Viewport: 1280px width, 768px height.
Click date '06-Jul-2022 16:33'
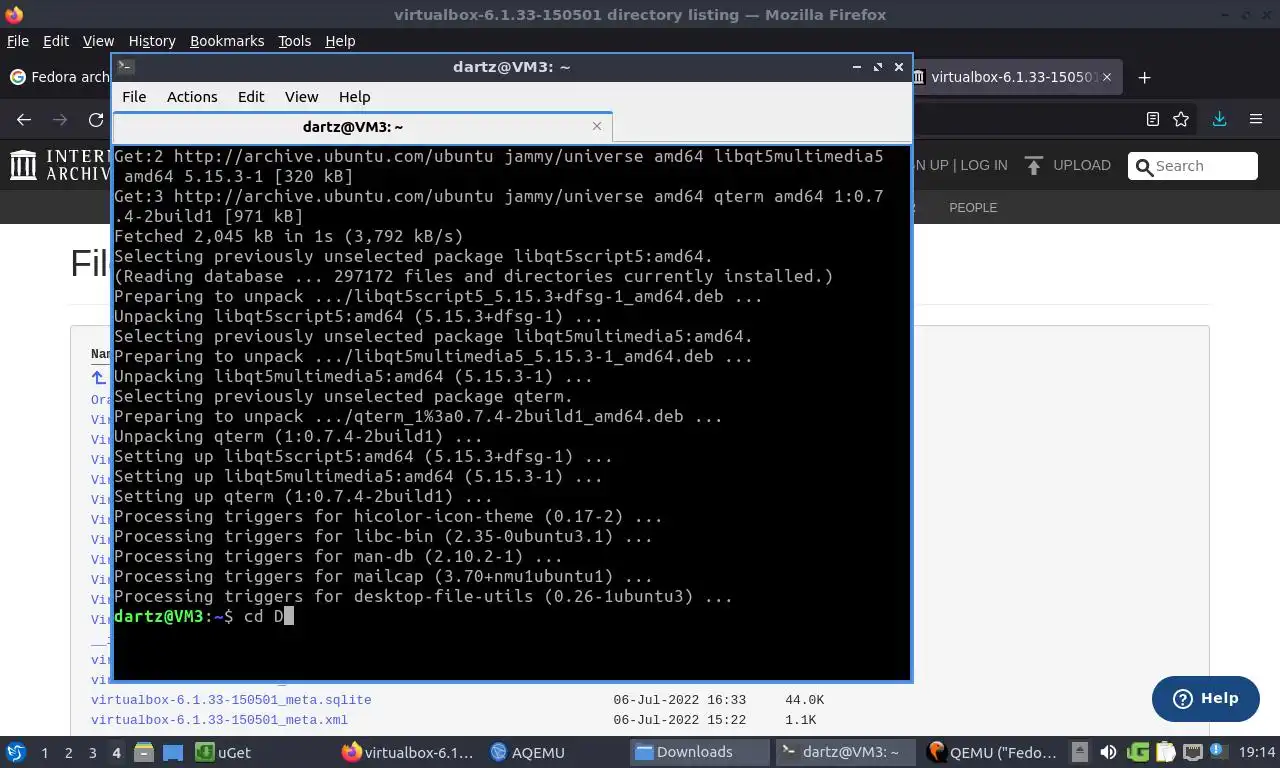(x=679, y=700)
